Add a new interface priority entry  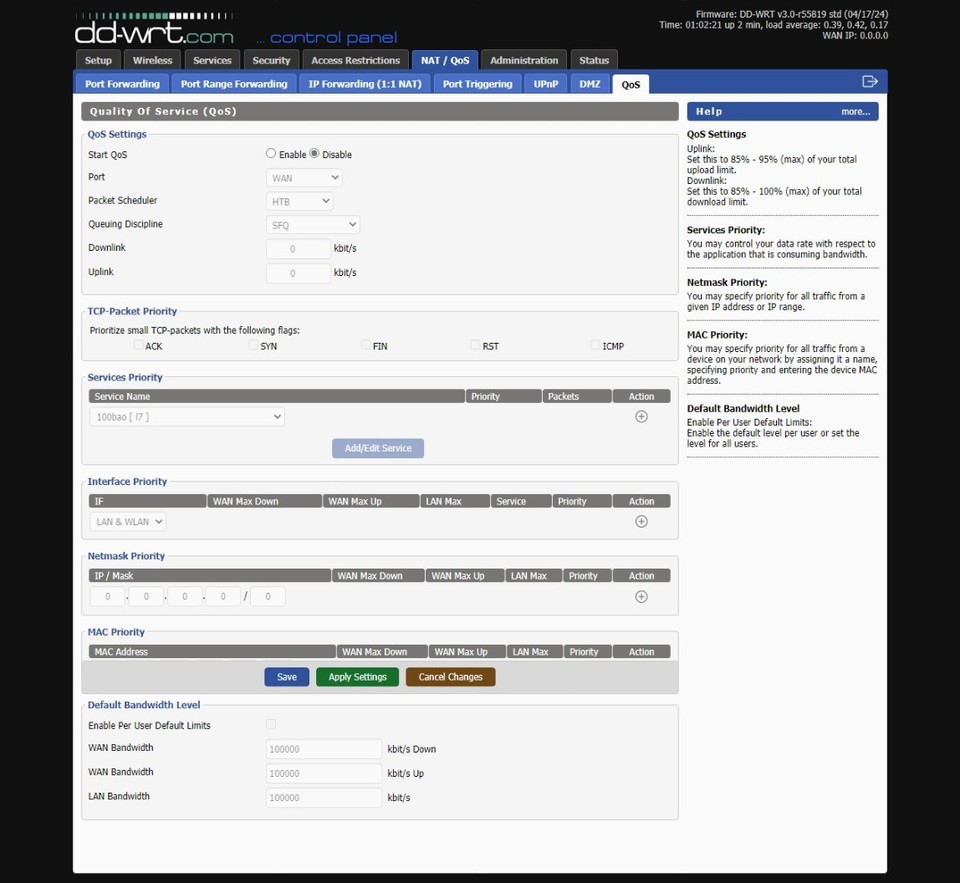point(641,521)
